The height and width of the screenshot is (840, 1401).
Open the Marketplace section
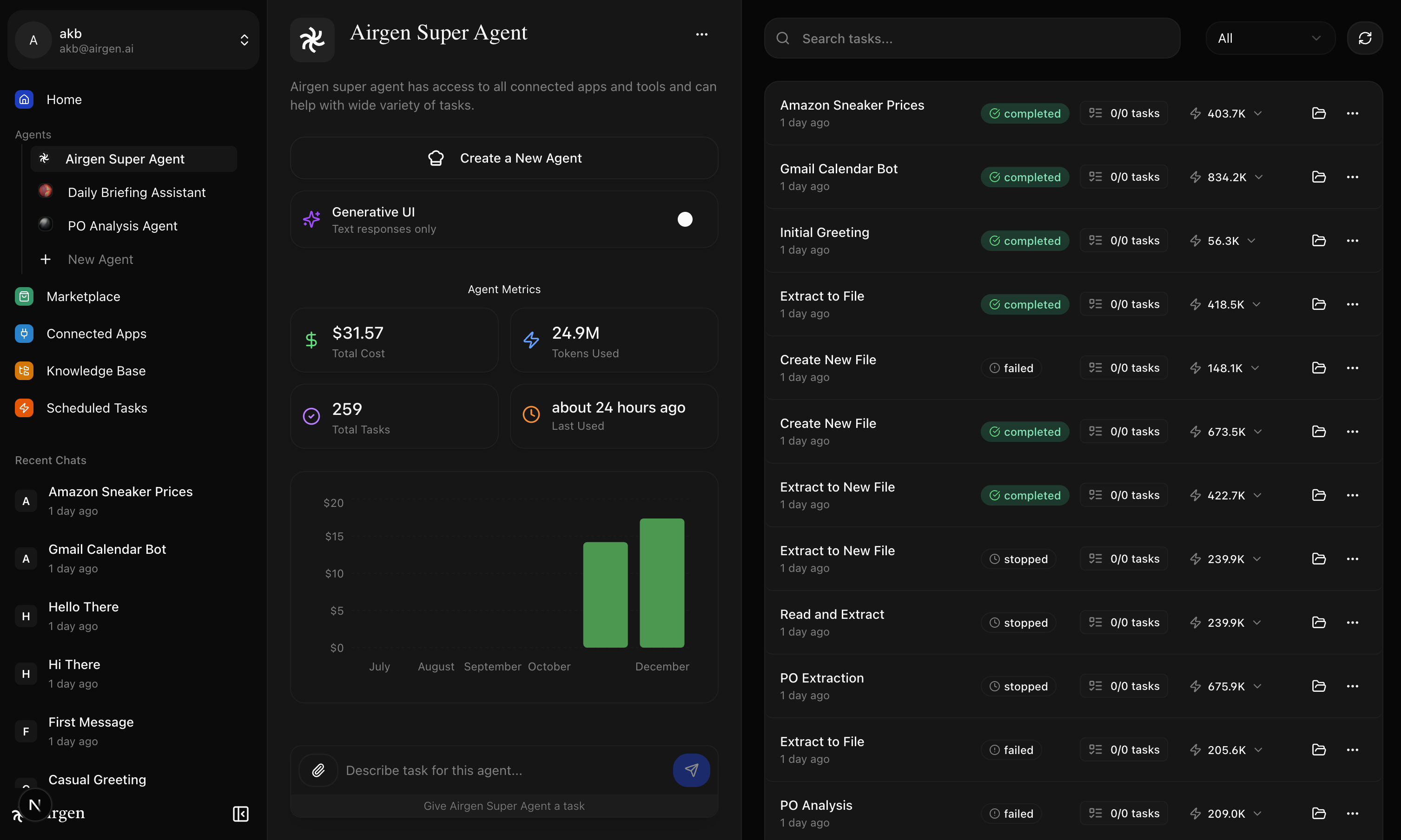coord(83,296)
